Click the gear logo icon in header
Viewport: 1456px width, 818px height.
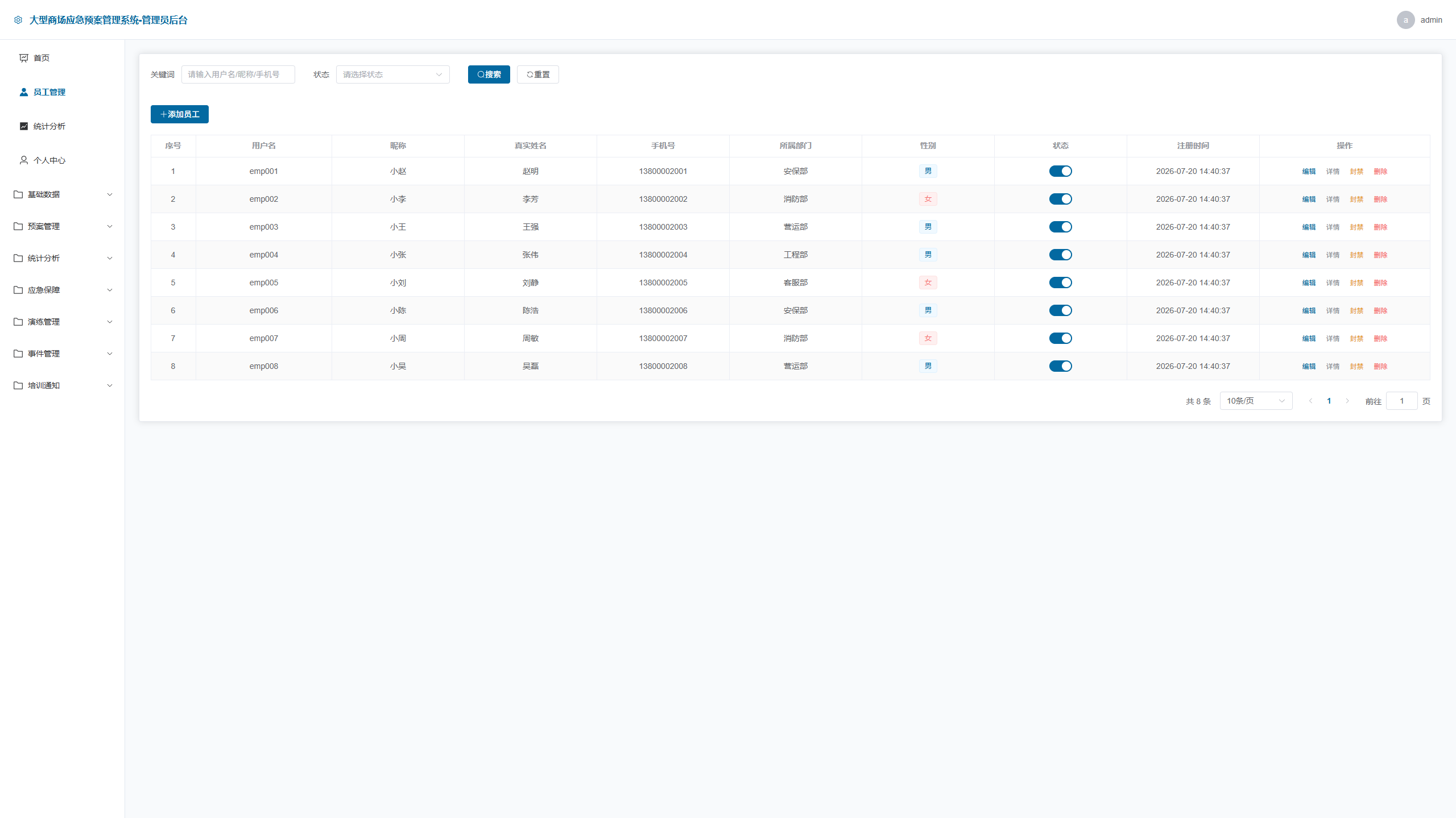point(18,20)
